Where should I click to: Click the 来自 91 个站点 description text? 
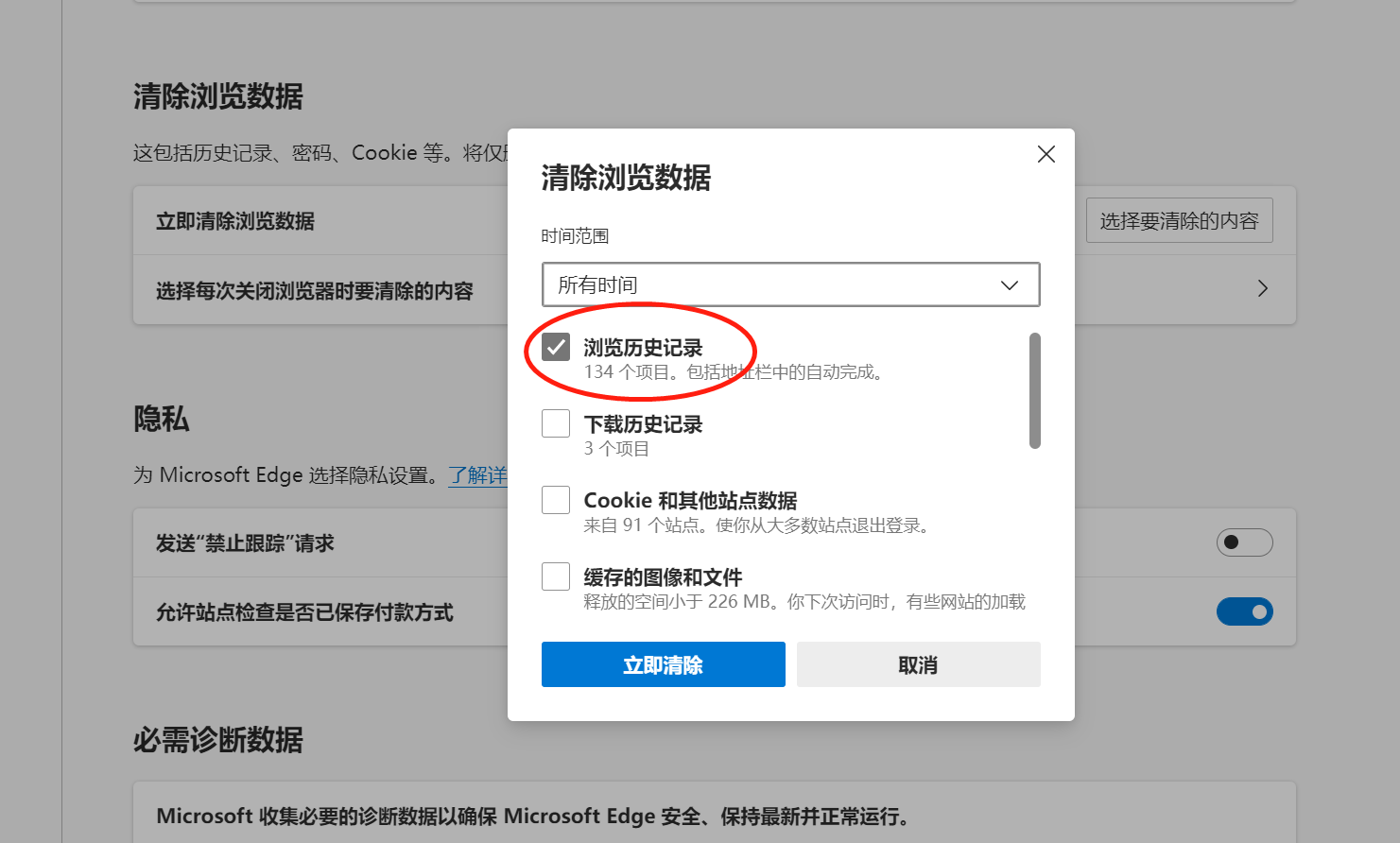tap(756, 525)
